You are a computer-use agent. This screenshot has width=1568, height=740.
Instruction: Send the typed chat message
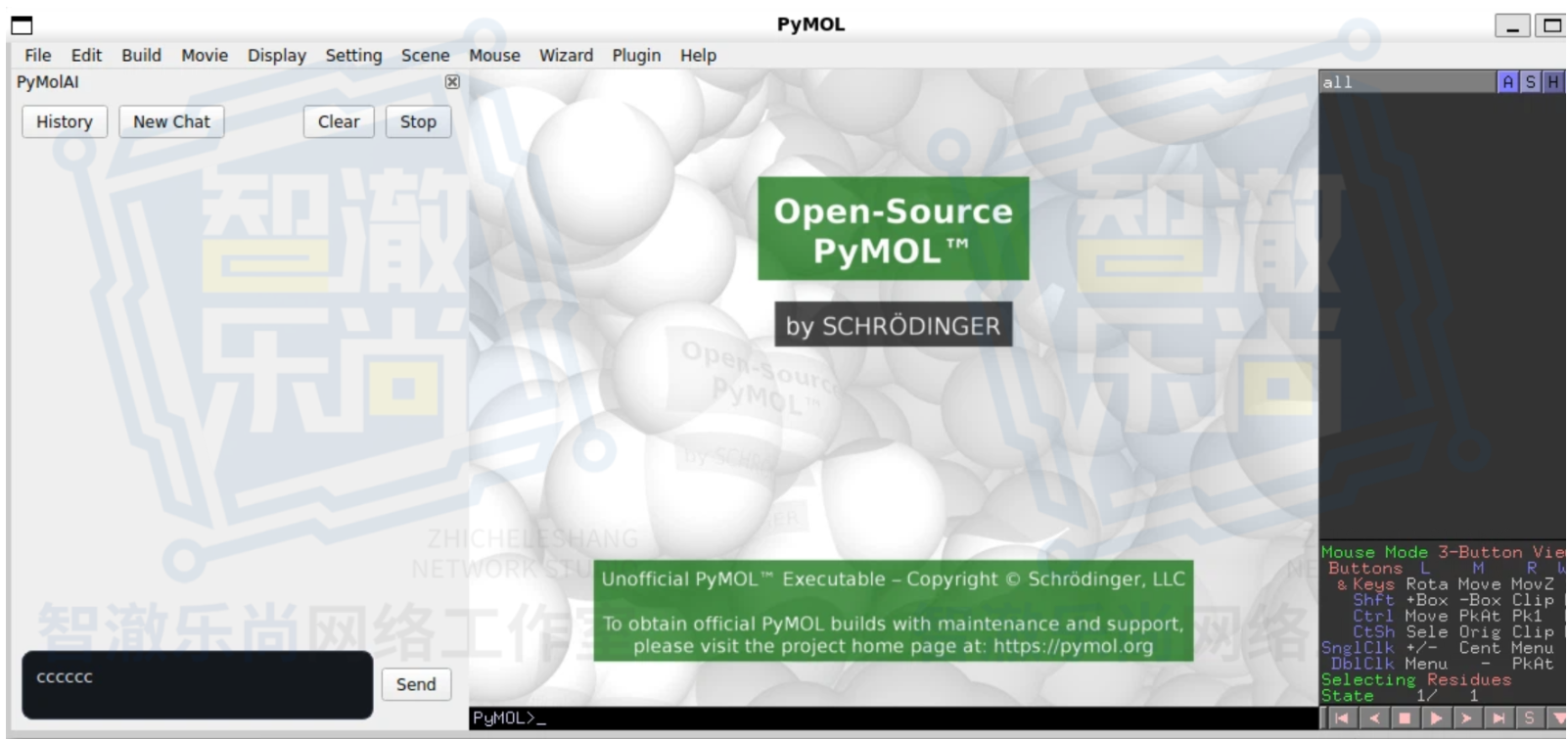tap(416, 685)
